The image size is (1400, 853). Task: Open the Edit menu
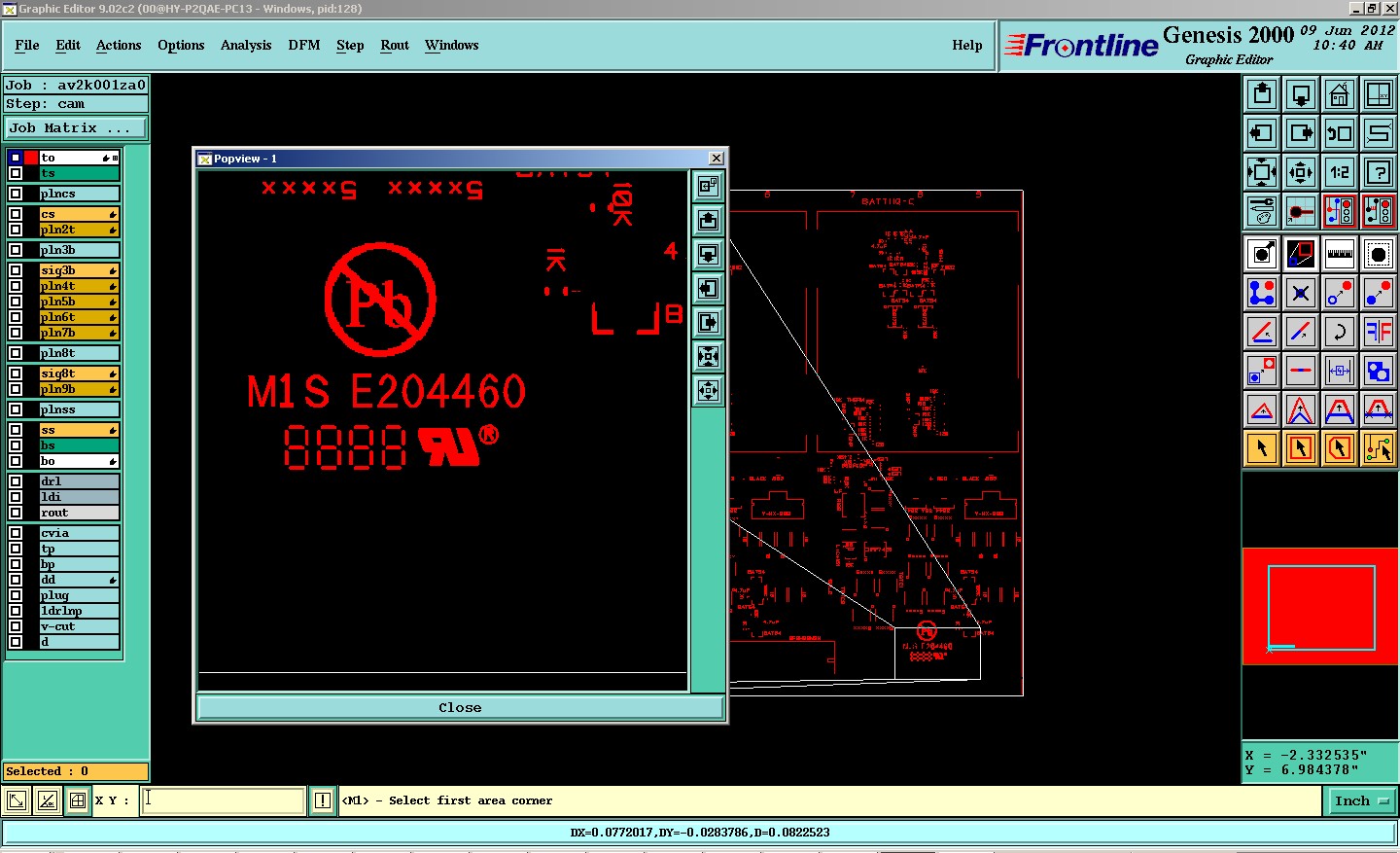click(x=68, y=45)
